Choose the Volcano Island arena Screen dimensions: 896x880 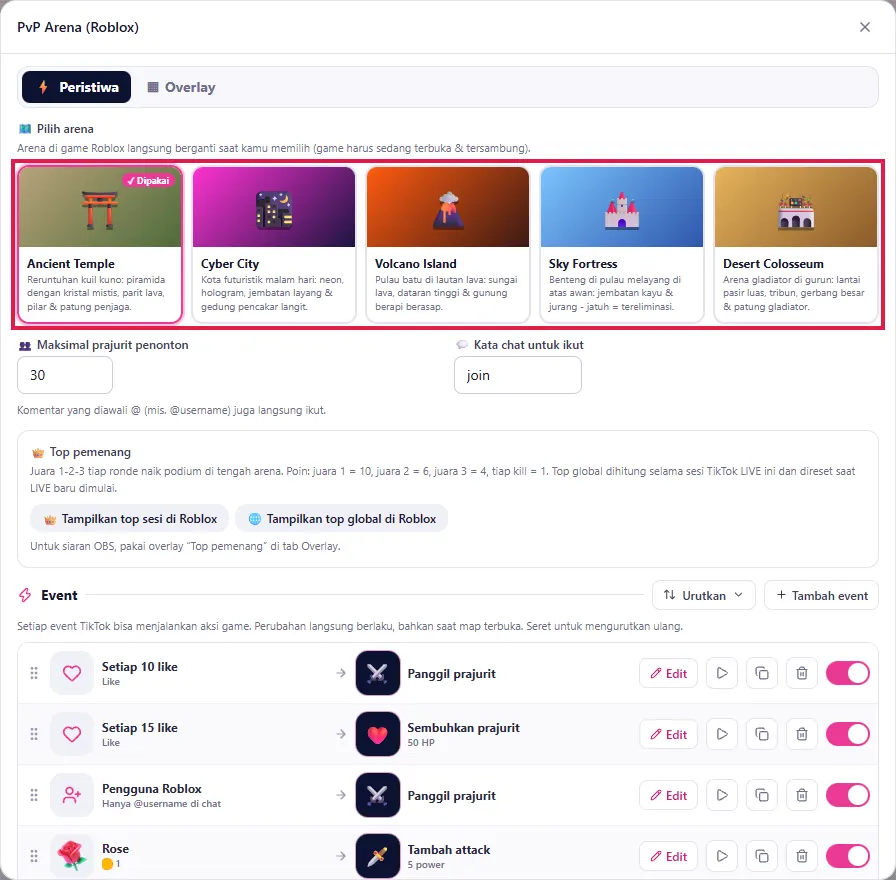click(x=448, y=245)
